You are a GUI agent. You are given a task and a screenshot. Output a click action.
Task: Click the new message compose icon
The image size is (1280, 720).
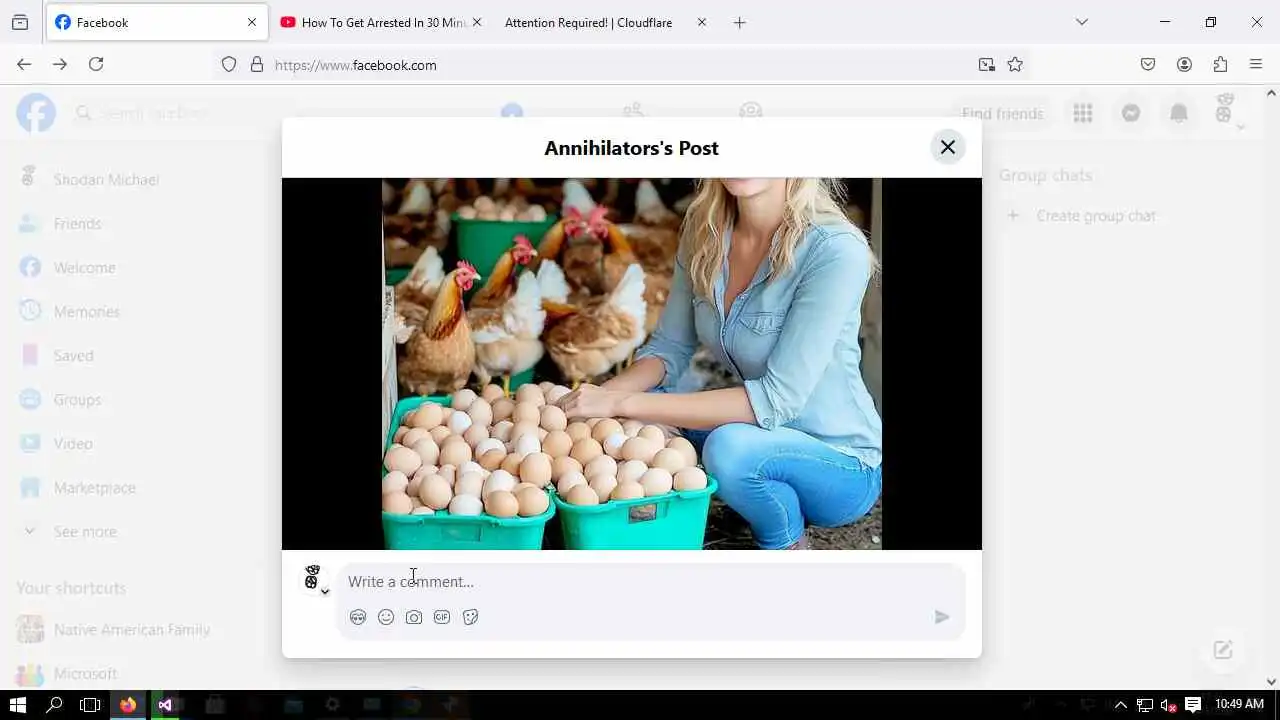(x=1223, y=650)
